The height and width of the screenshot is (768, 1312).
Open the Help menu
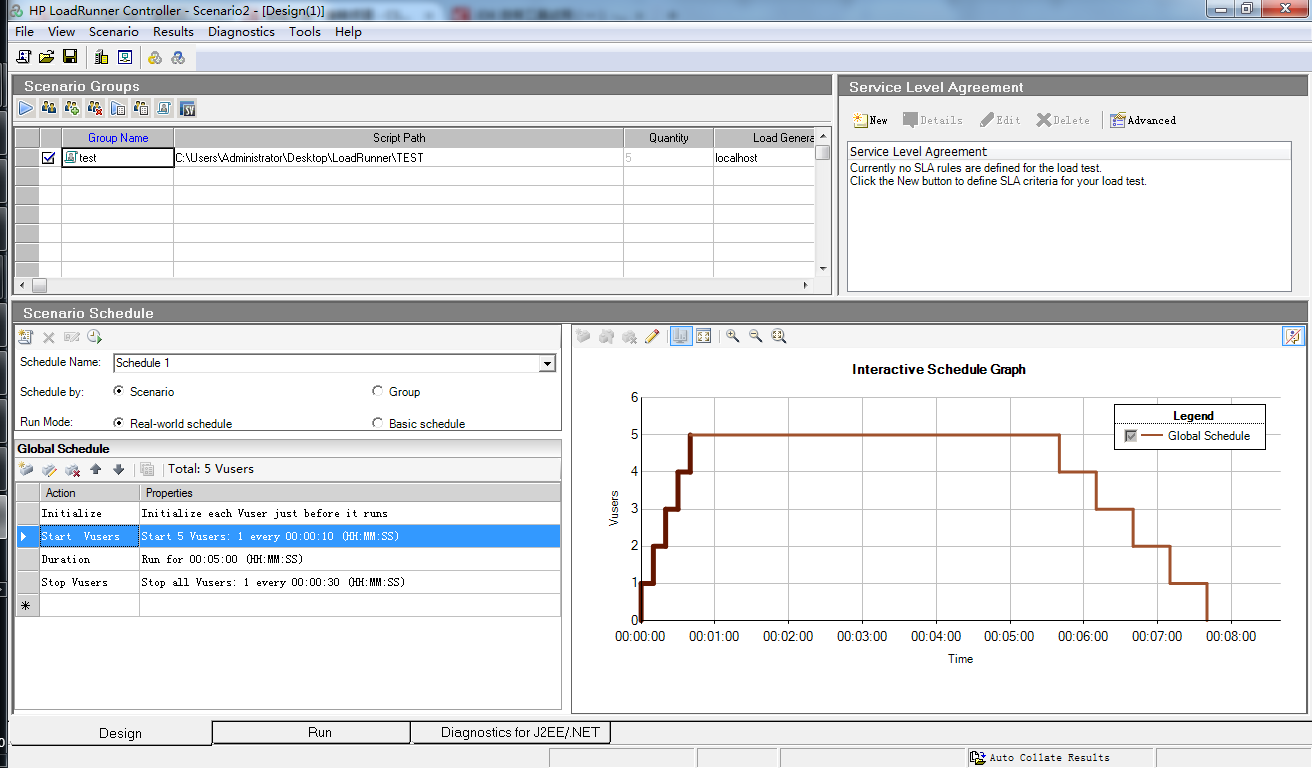[348, 31]
